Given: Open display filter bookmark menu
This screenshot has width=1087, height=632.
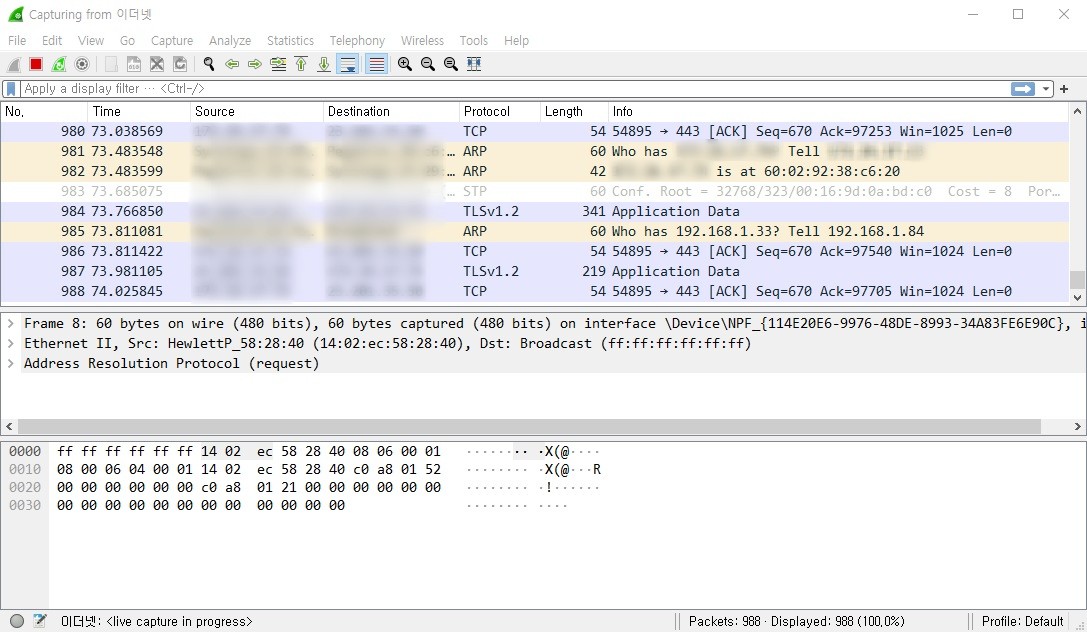Looking at the screenshot, I should (11, 89).
